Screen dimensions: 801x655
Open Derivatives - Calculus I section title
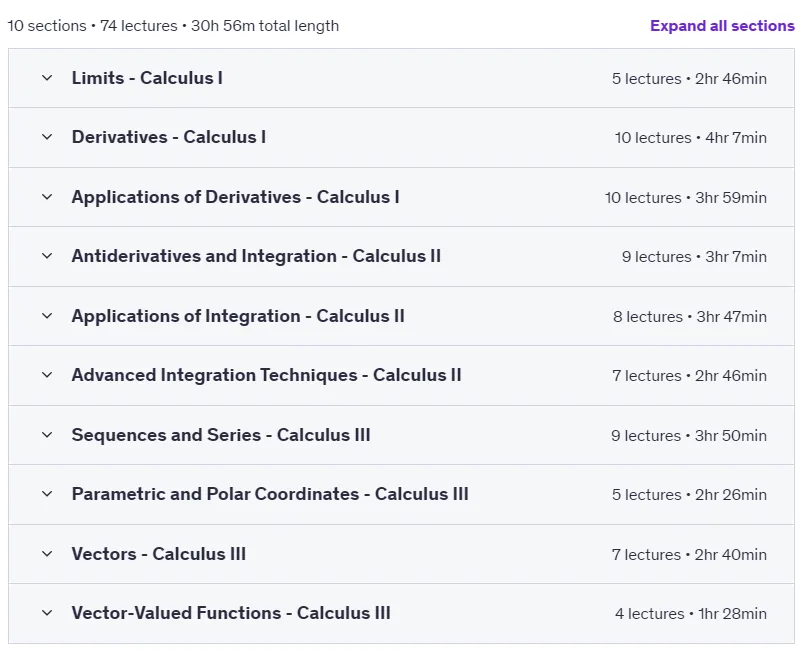coord(169,137)
